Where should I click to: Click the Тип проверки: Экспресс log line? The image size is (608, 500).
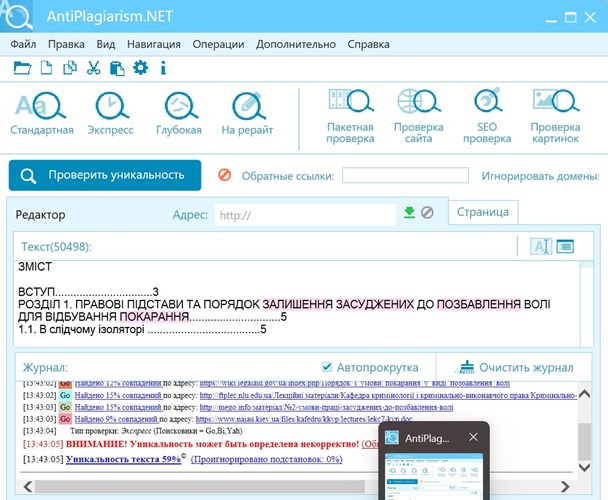coord(156,431)
